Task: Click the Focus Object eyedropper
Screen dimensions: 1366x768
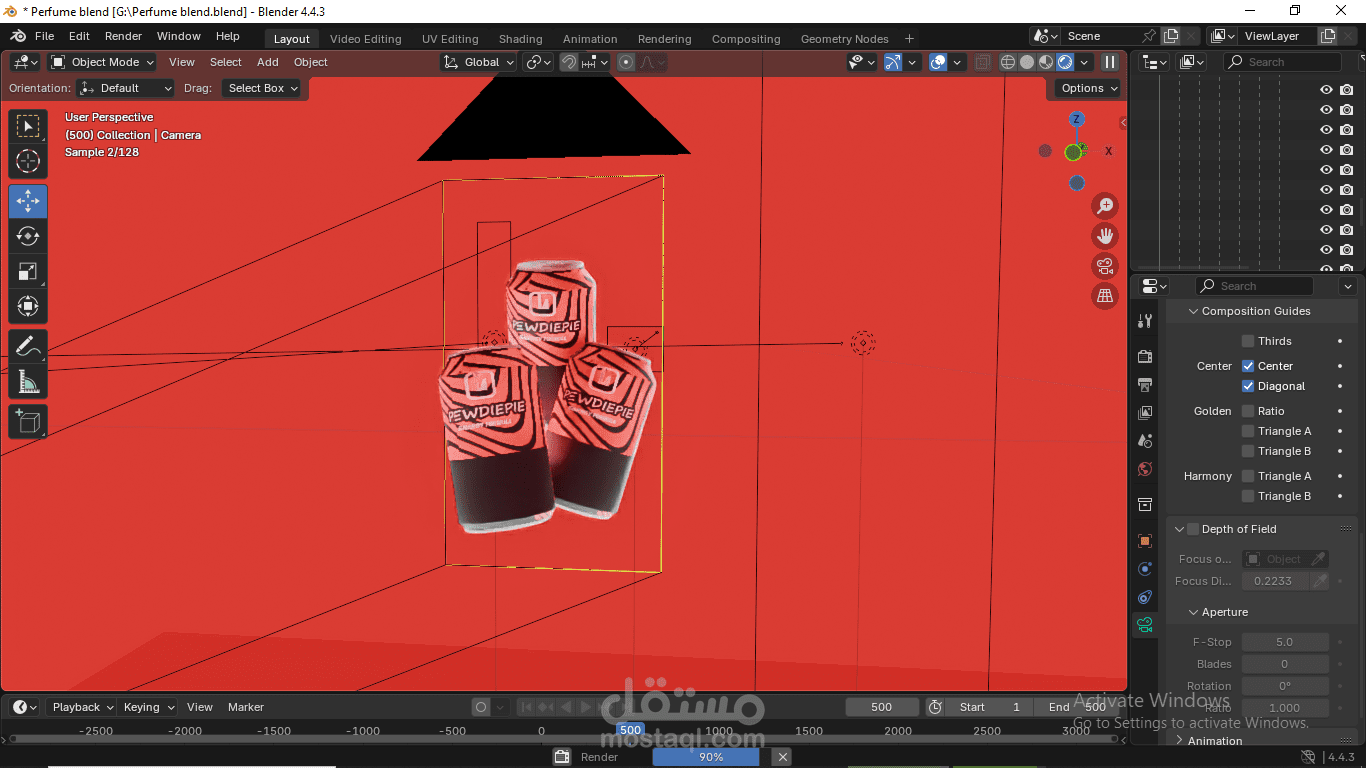Action: 1319,559
